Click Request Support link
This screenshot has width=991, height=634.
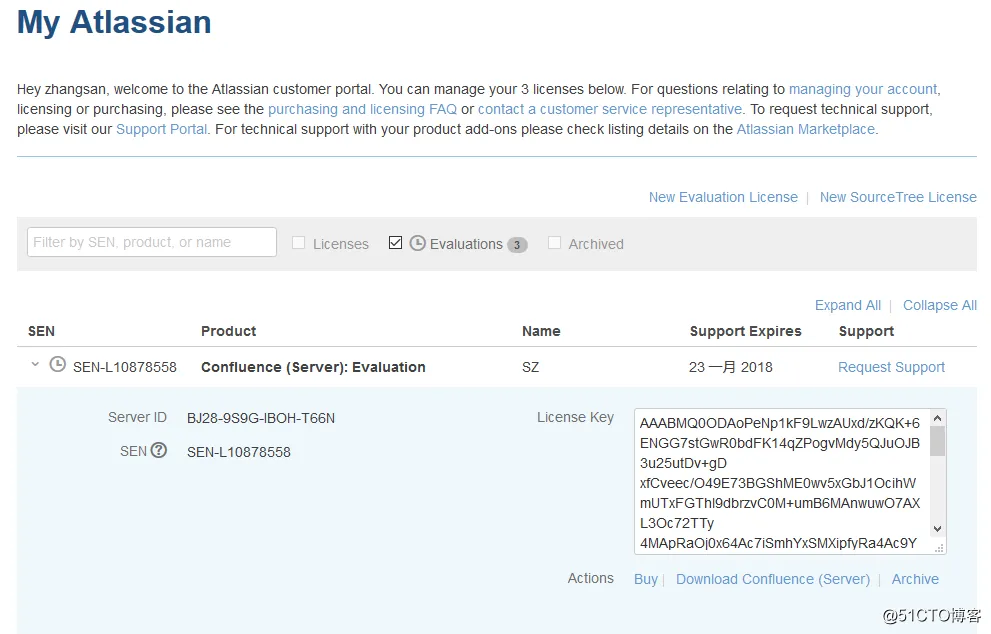click(891, 367)
